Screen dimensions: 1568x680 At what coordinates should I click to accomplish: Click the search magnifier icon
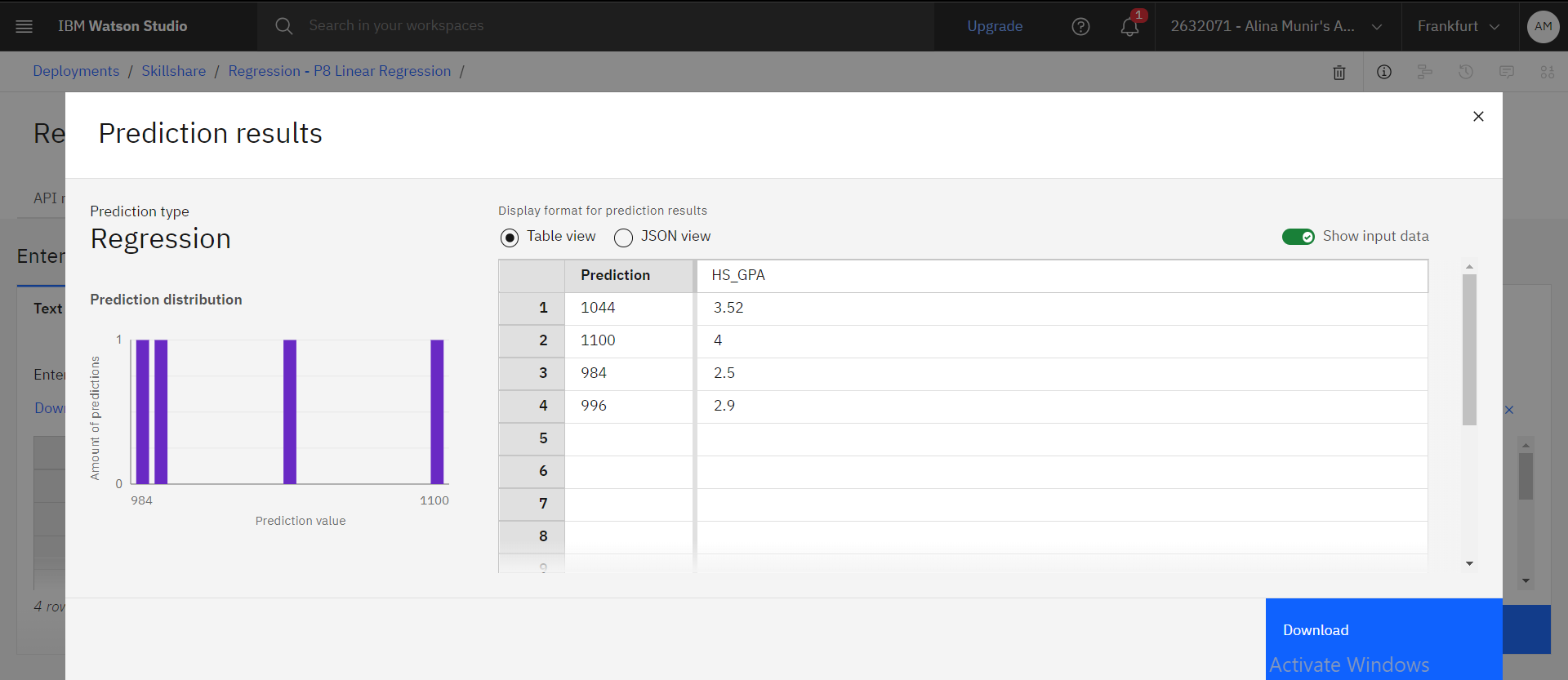[283, 26]
